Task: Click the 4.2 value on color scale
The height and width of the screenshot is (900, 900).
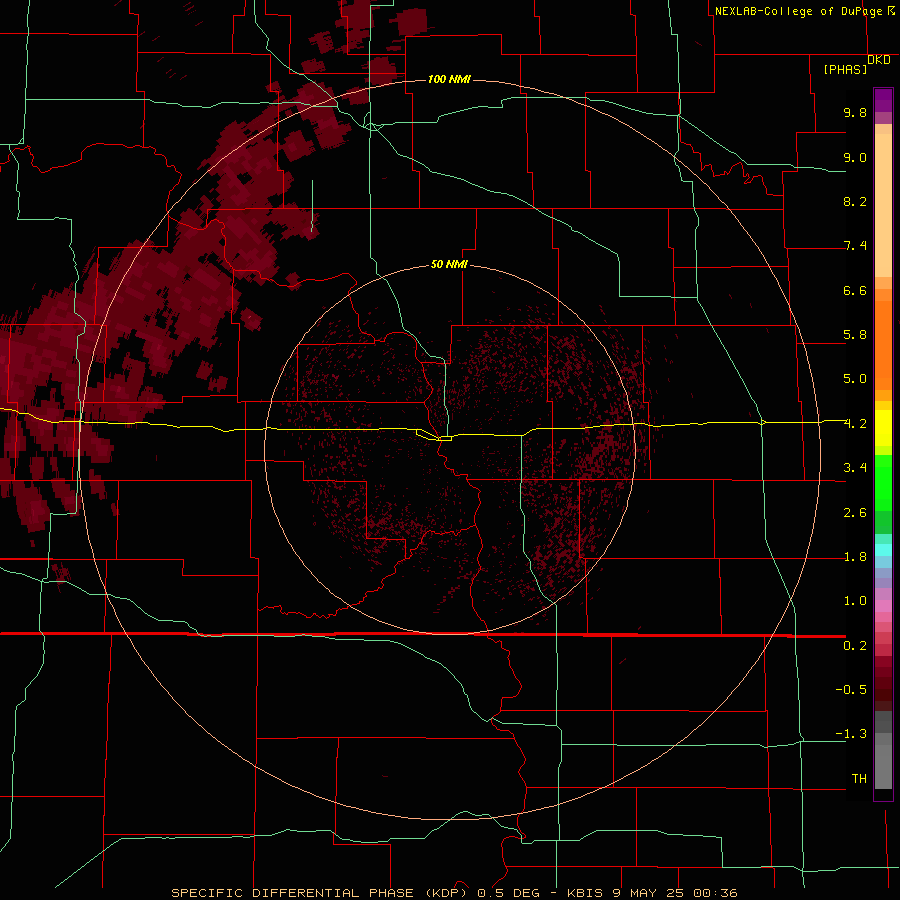Action: point(855,424)
